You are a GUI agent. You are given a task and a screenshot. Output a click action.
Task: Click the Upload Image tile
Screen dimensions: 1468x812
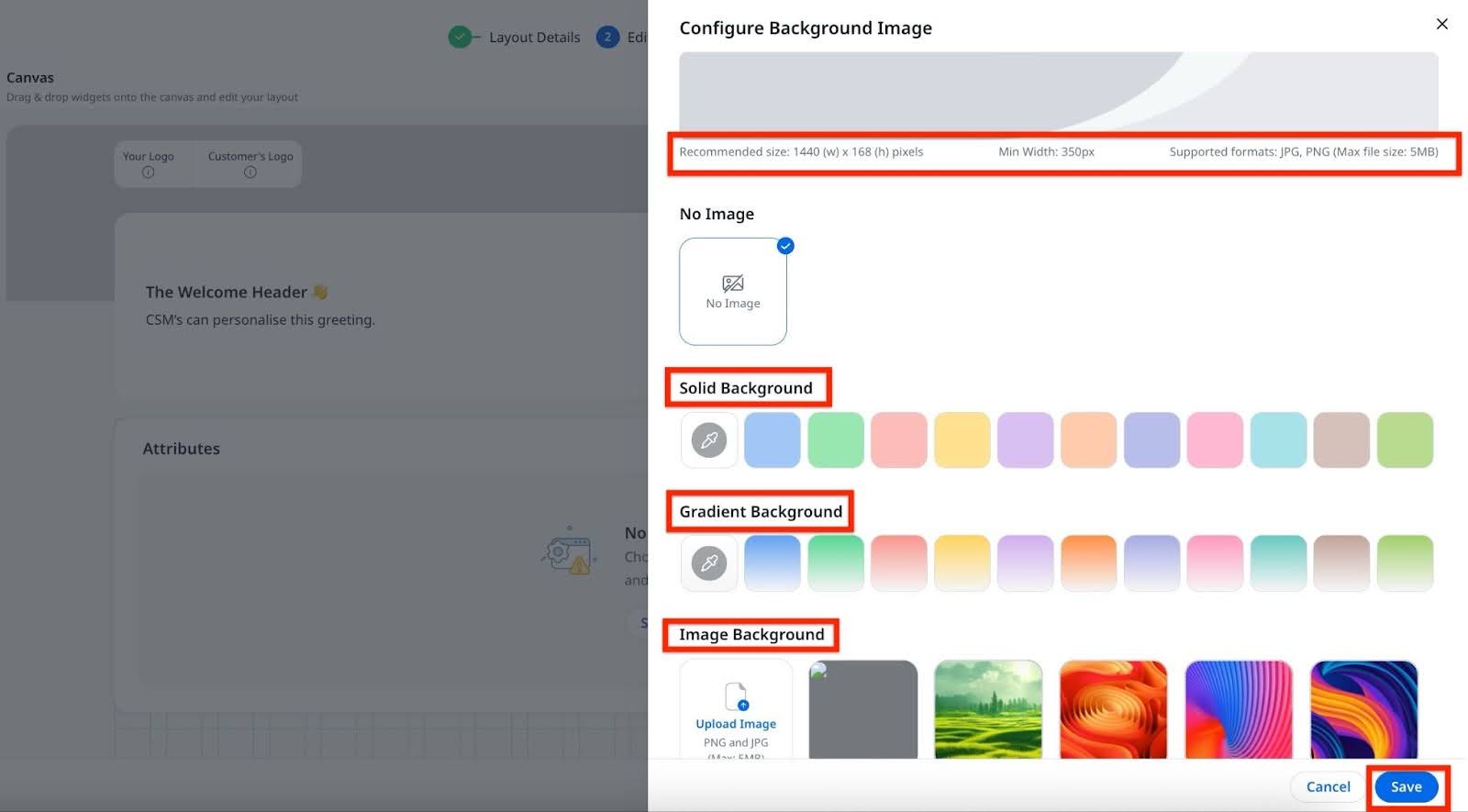pyautogui.click(x=736, y=709)
